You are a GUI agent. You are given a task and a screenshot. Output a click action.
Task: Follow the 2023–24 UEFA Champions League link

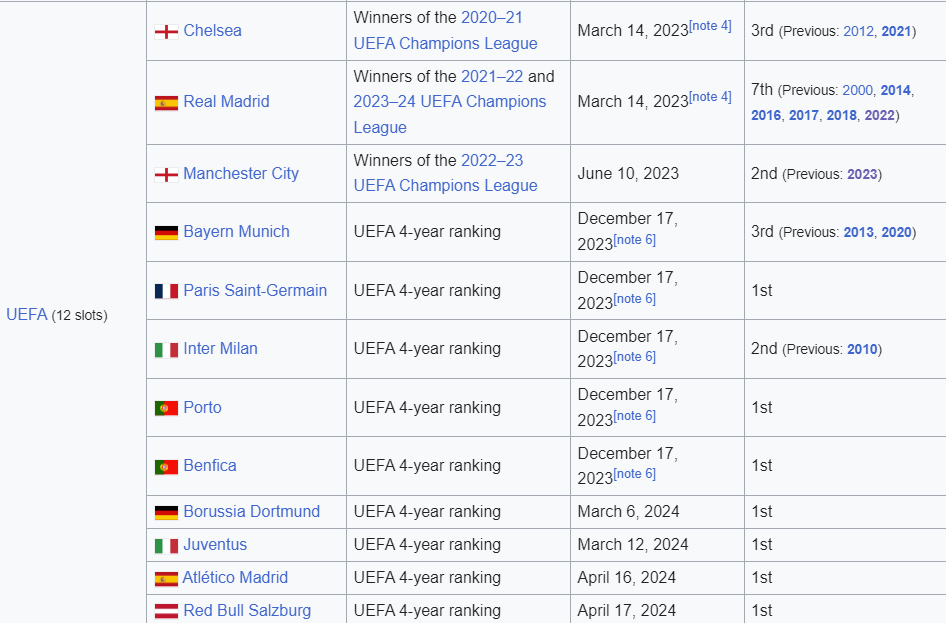click(449, 114)
